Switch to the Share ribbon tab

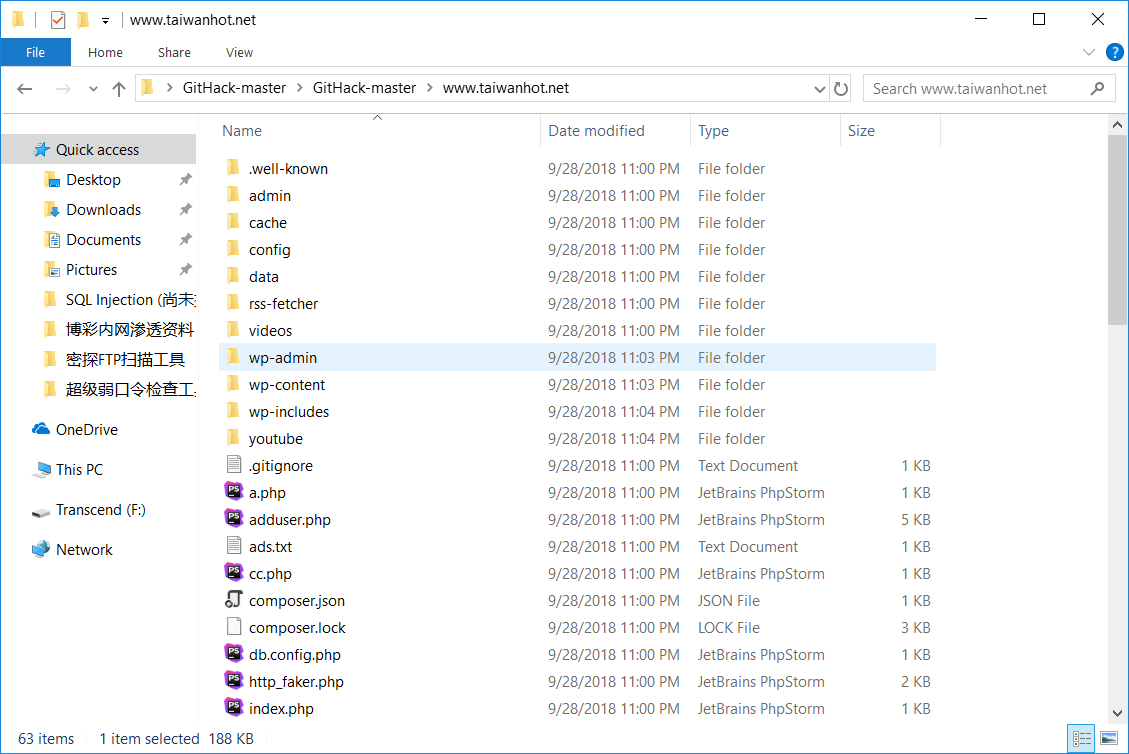pyautogui.click(x=174, y=53)
